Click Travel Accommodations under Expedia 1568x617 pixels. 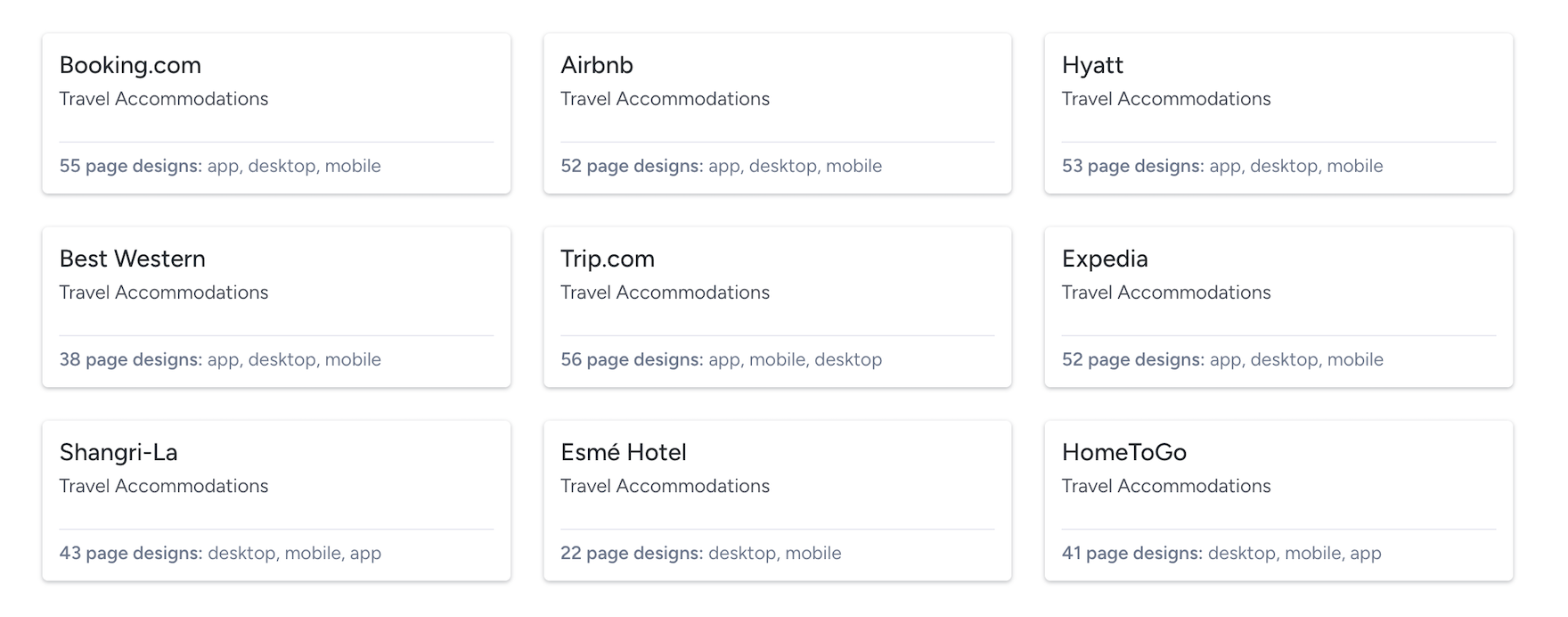coord(1166,292)
